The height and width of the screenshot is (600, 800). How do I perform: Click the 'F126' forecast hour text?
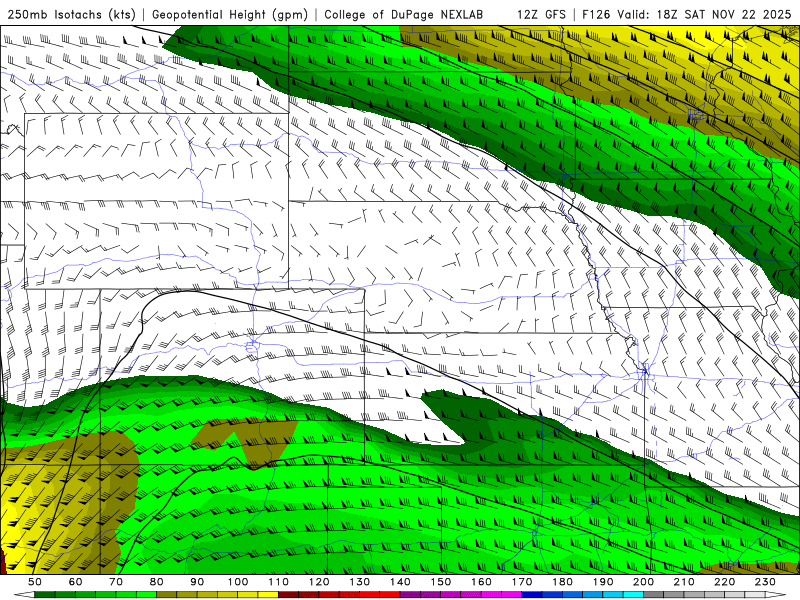[596, 14]
